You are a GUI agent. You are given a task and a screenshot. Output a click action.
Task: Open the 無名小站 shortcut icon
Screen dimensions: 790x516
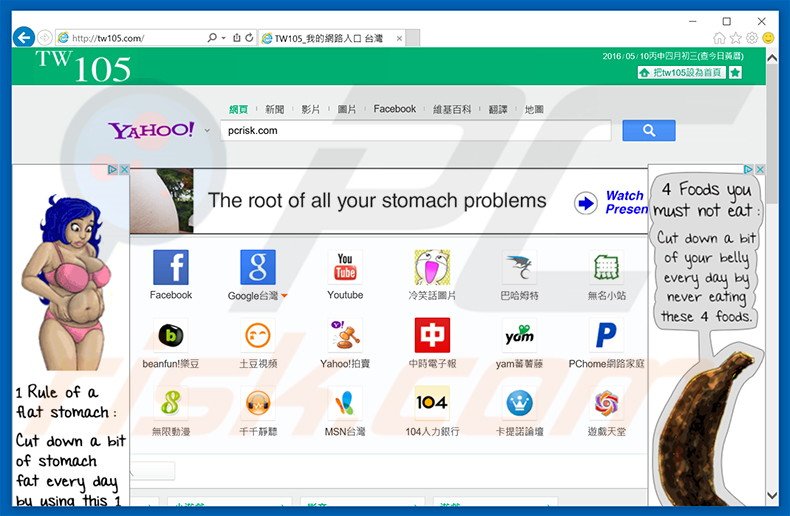(607, 268)
